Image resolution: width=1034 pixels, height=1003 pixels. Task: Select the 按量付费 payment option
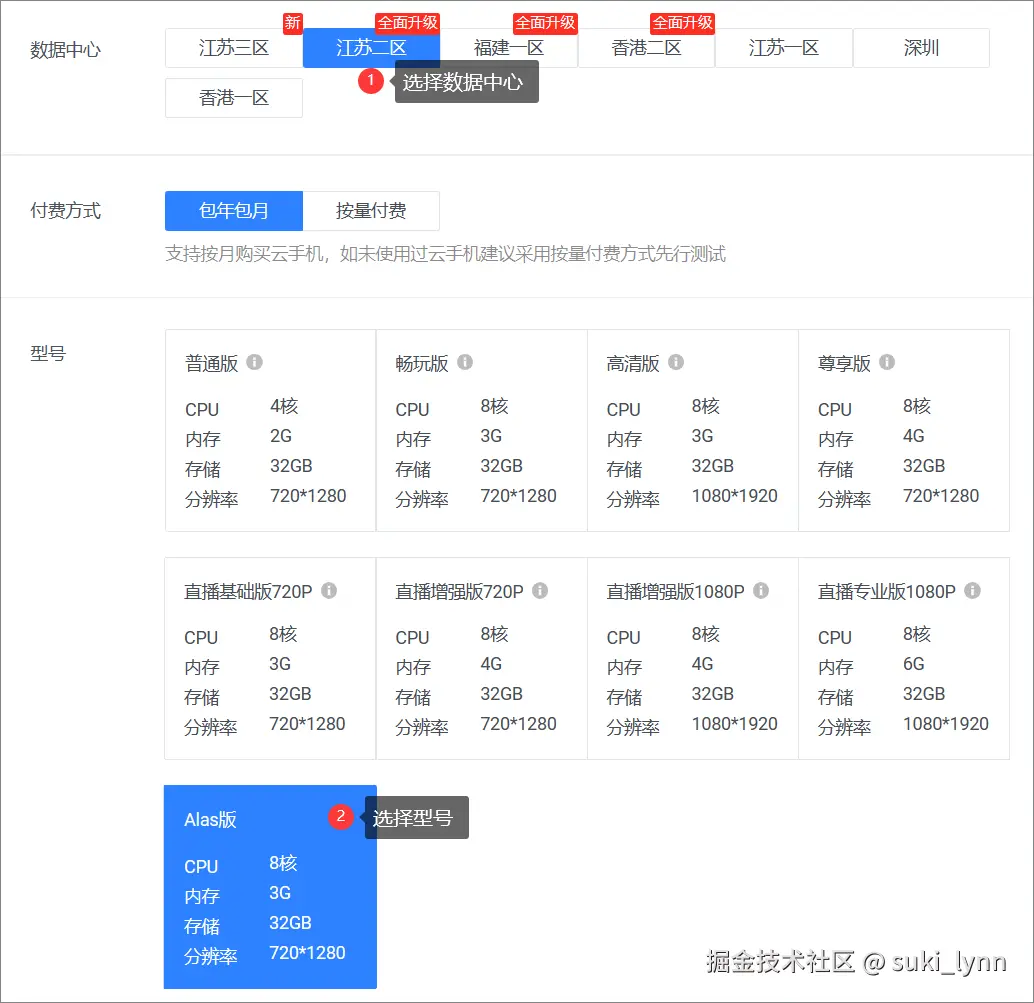click(x=372, y=211)
